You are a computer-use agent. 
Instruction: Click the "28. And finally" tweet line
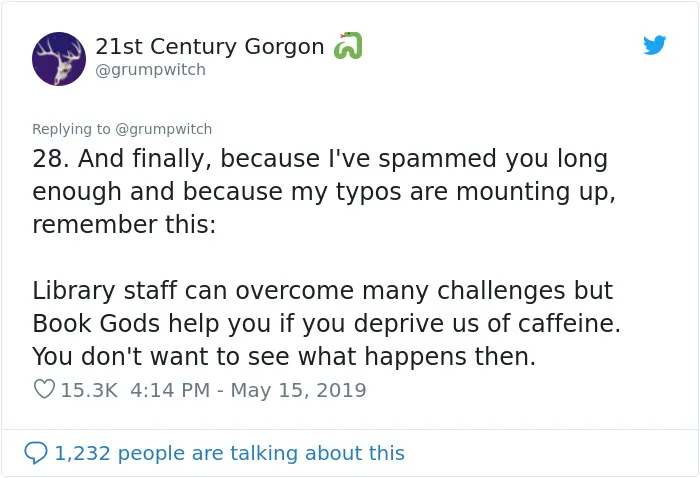click(320, 159)
